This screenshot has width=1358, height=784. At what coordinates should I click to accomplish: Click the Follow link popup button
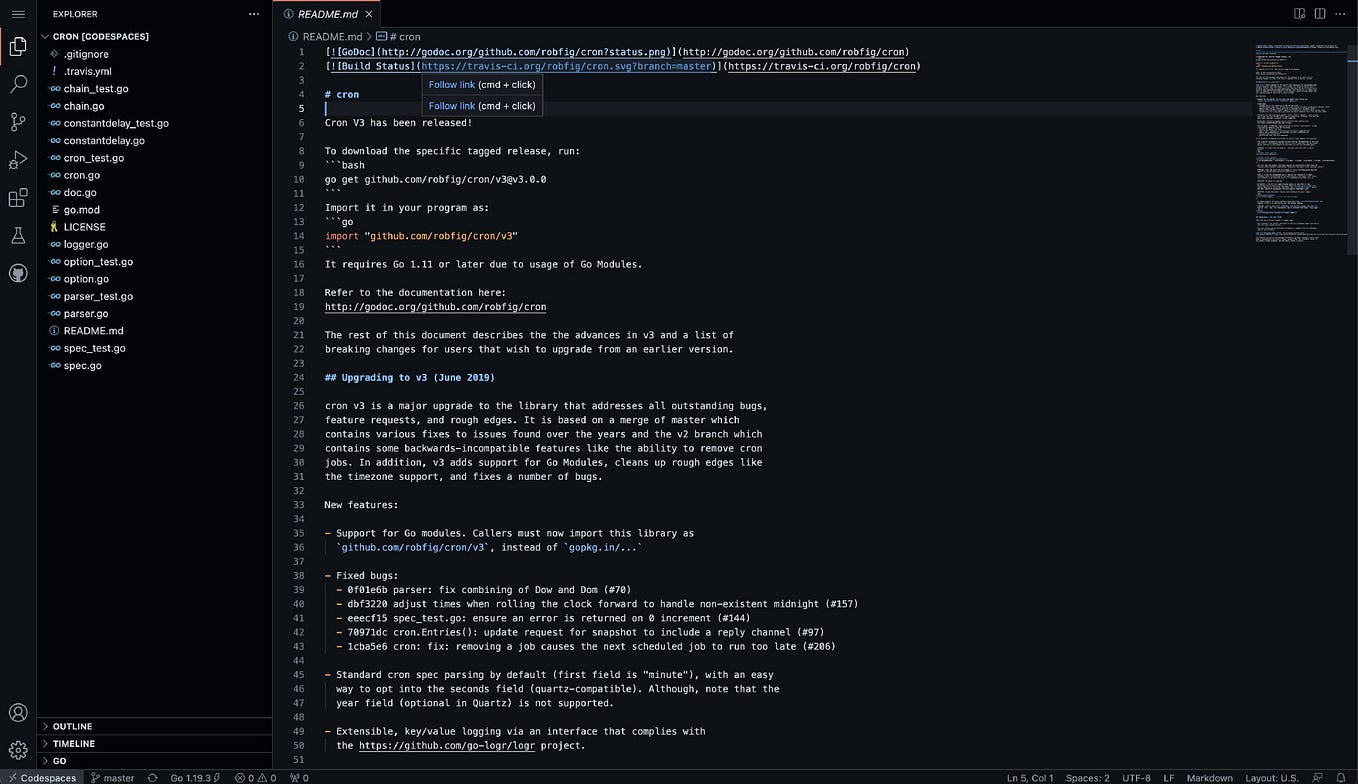click(x=482, y=85)
